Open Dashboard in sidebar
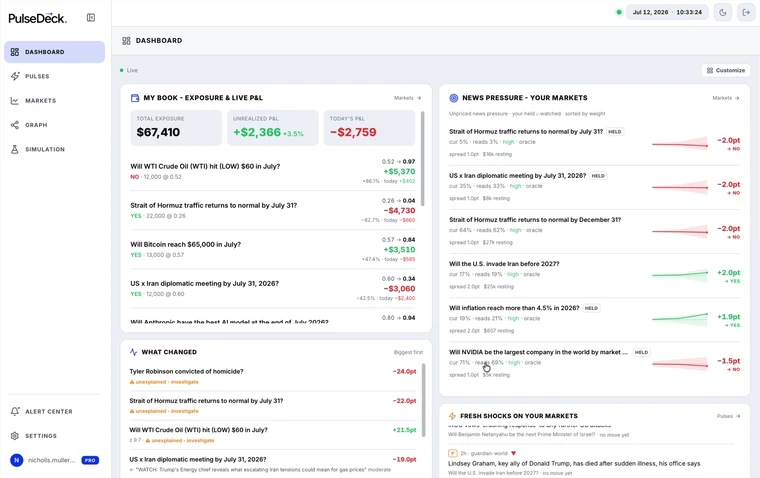Image resolution: width=760 pixels, height=478 pixels. (54, 52)
